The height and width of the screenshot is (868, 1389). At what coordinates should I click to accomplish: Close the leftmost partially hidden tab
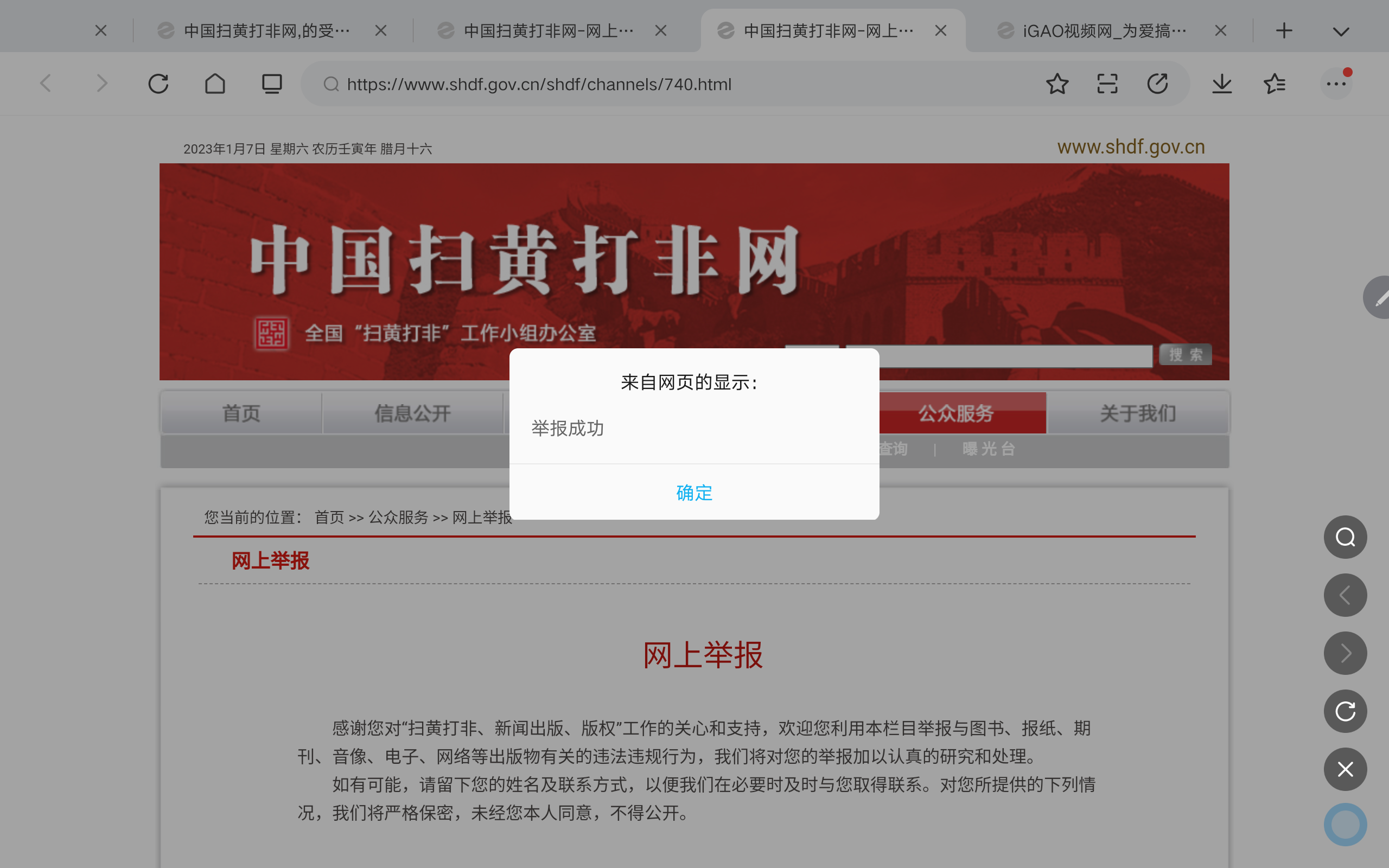tap(101, 30)
